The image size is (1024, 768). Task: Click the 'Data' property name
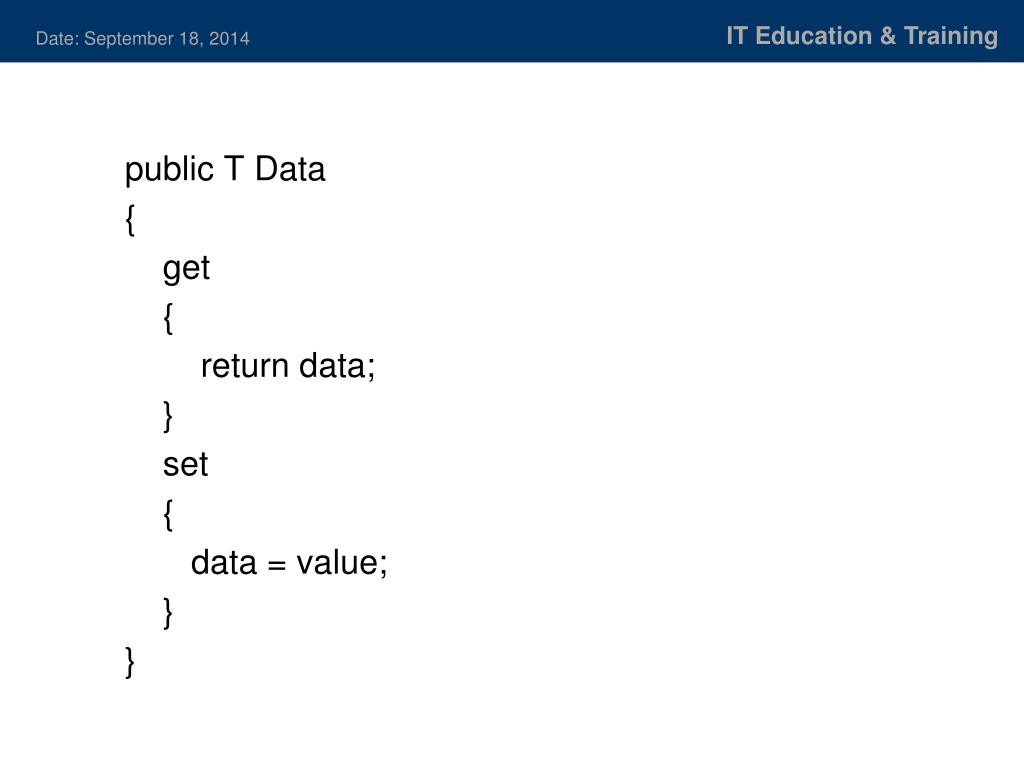(x=290, y=169)
